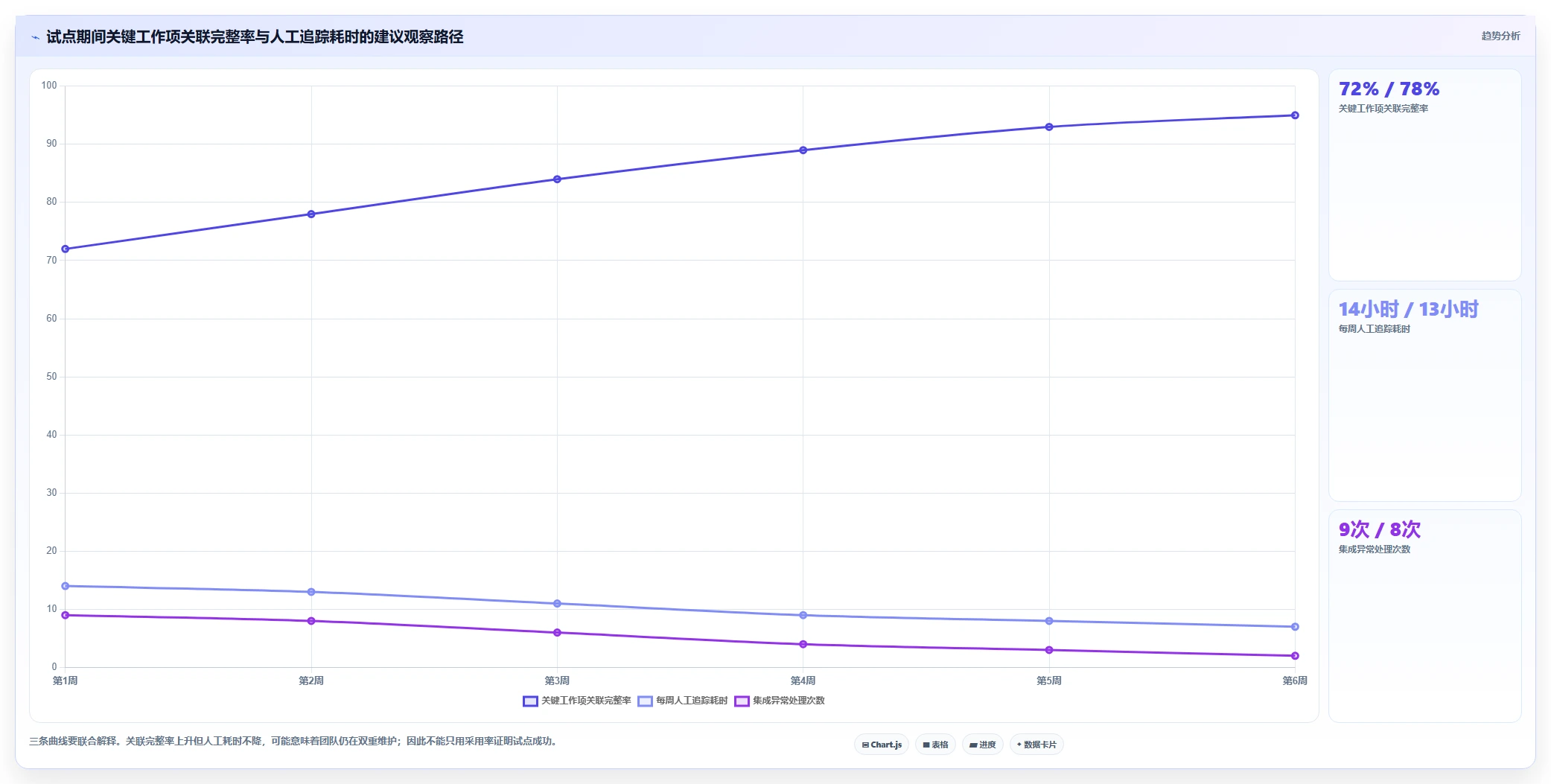Click the 100 y-axis label
1551x784 pixels.
(x=49, y=86)
